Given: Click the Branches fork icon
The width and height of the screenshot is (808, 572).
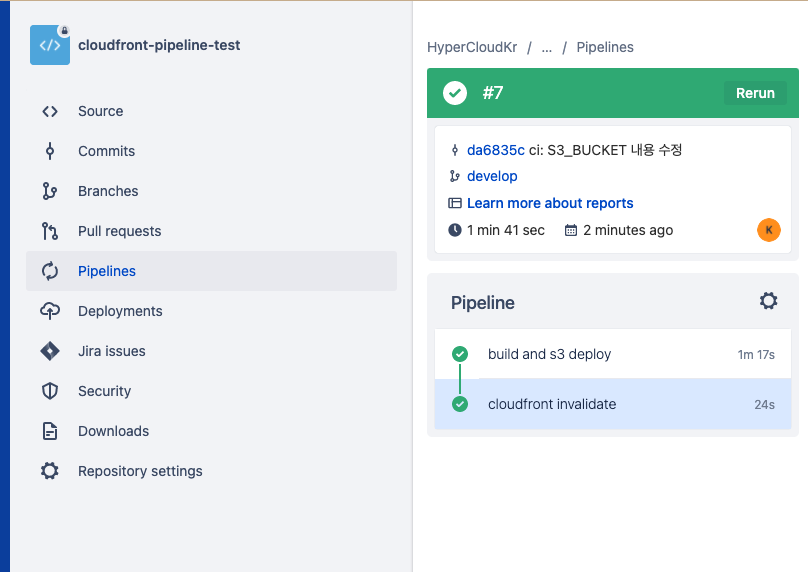Looking at the screenshot, I should (50, 191).
